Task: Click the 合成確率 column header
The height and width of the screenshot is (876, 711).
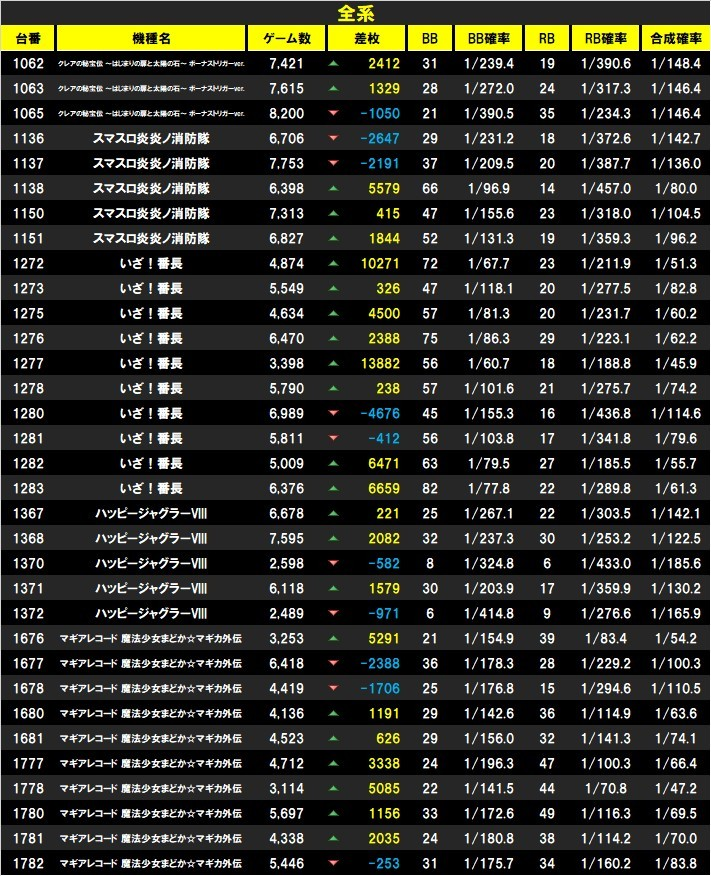Action: coord(676,39)
